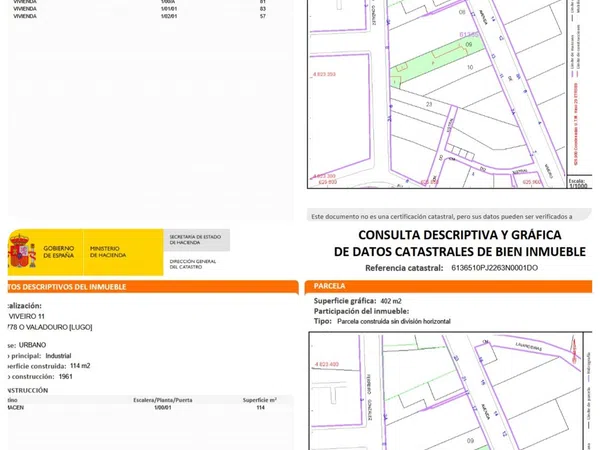Click the 'Referencia catastral:' label
This screenshot has width=600, height=450.
(x=404, y=268)
